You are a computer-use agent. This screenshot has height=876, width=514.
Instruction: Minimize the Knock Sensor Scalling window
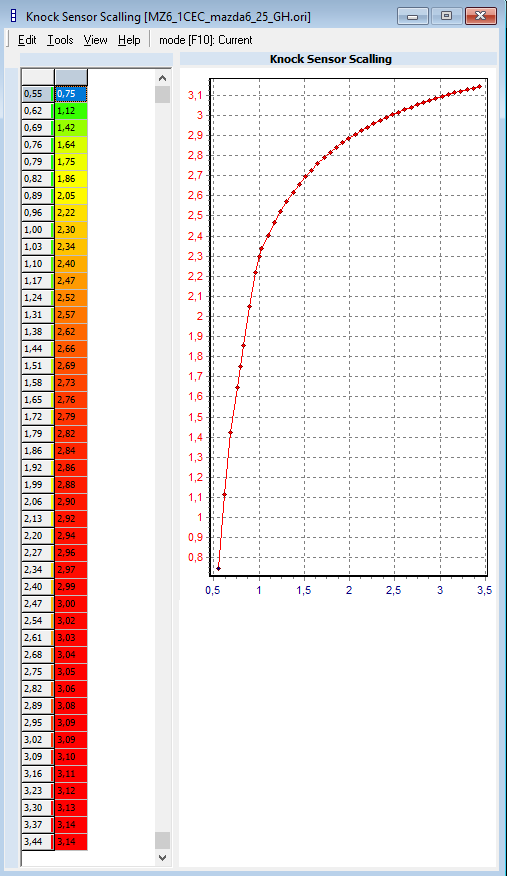(x=413, y=16)
